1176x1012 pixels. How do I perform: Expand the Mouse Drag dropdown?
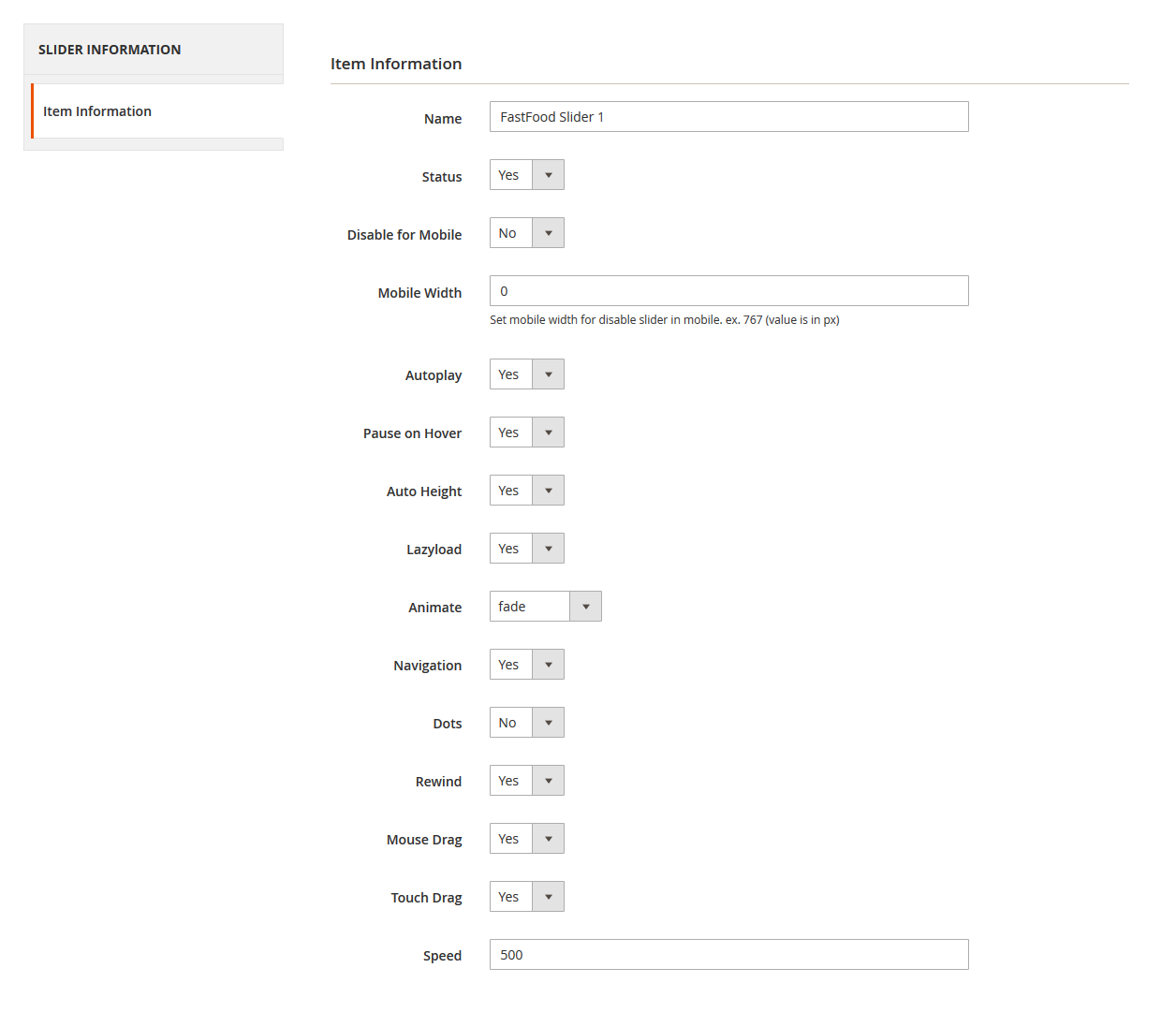click(526, 839)
